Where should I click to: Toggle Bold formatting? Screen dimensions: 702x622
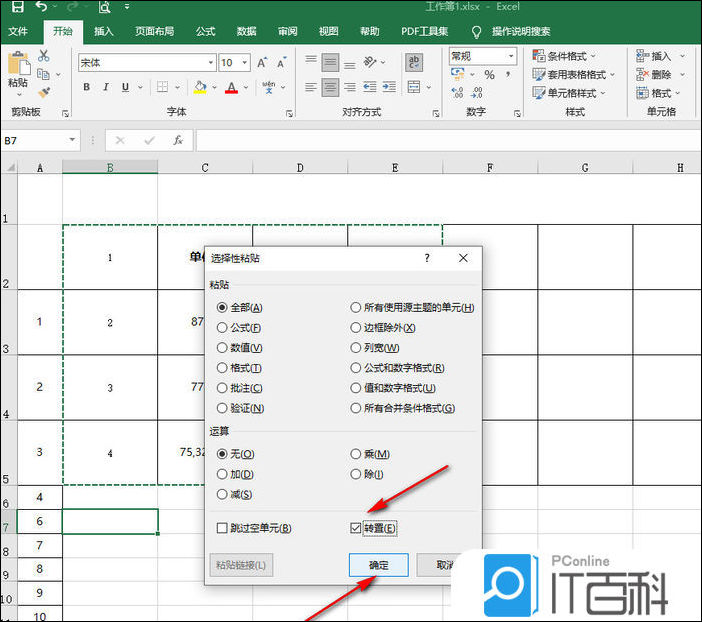87,88
